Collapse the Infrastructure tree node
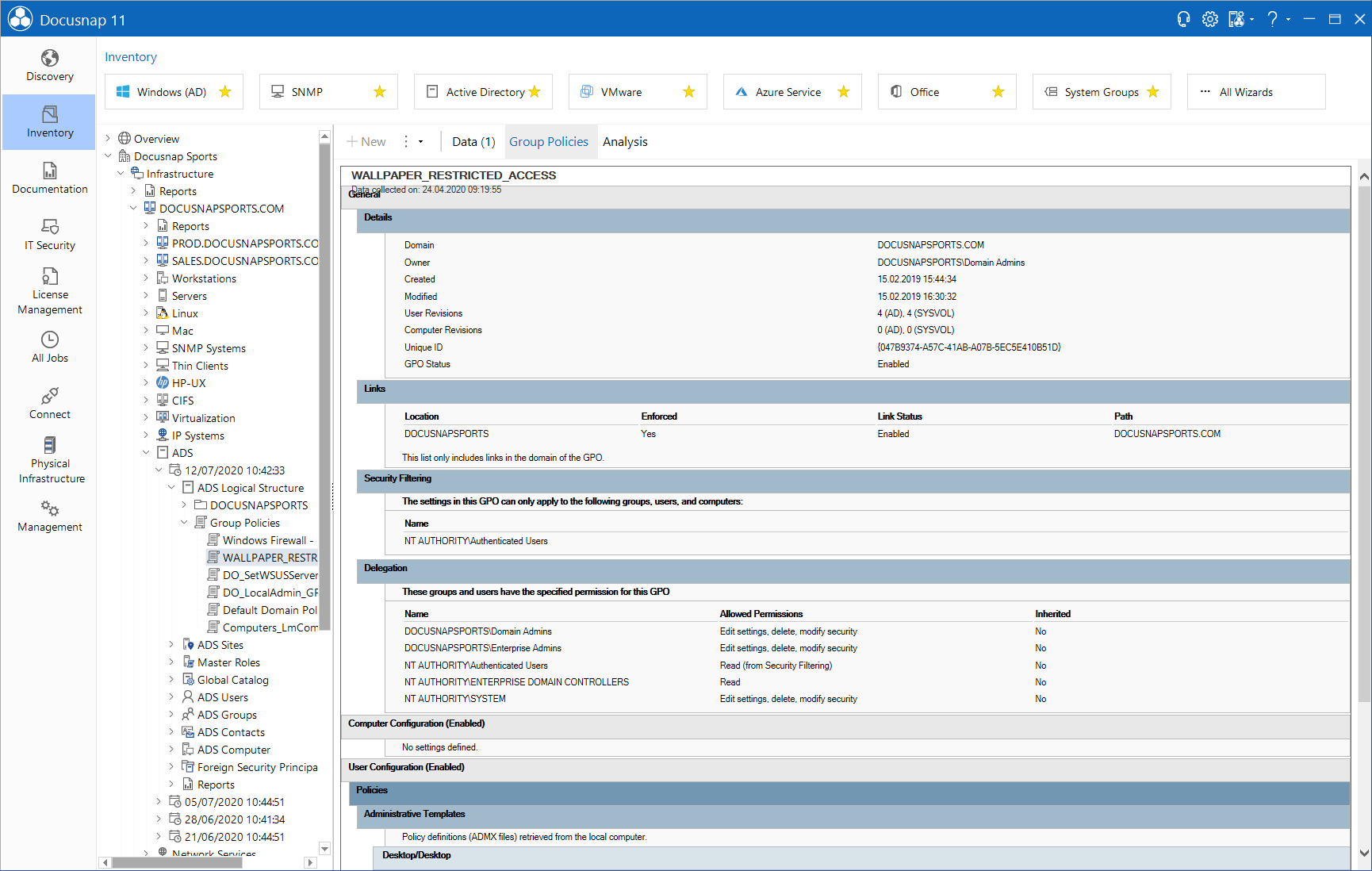This screenshot has height=871, width=1372. tap(121, 174)
